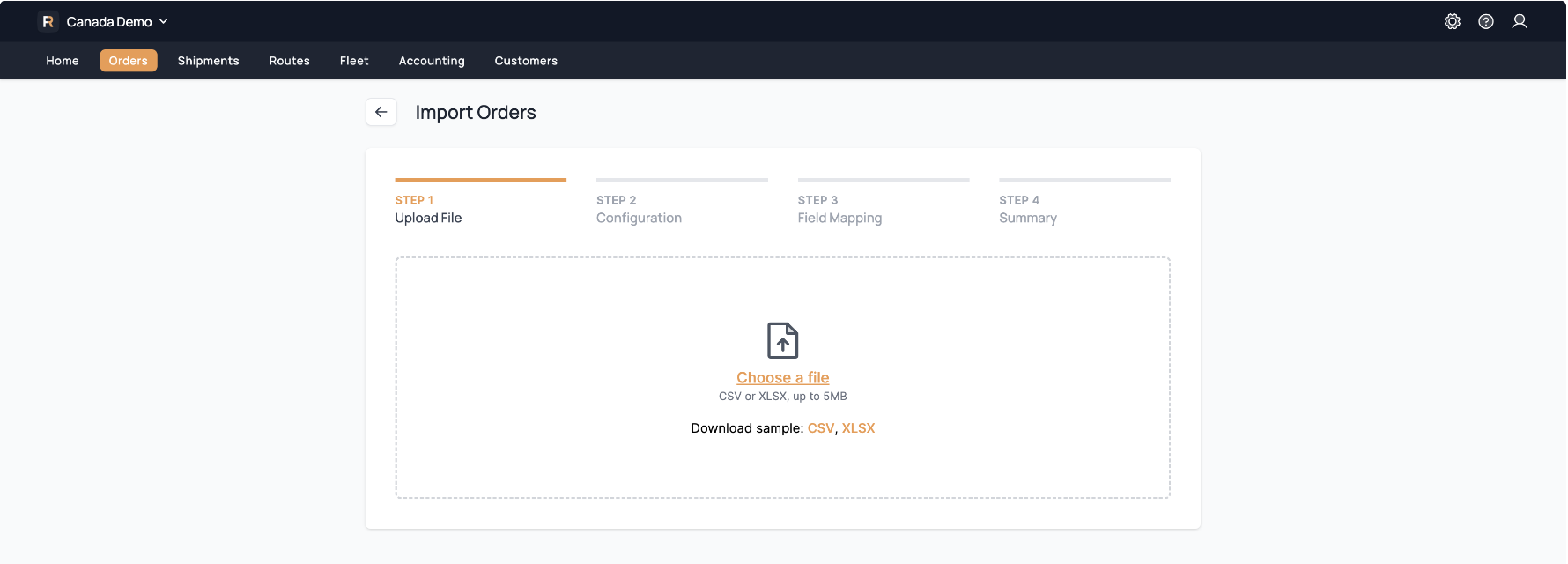Viewport: 1568px width, 564px height.
Task: Download the CSV sample file
Action: click(820, 428)
